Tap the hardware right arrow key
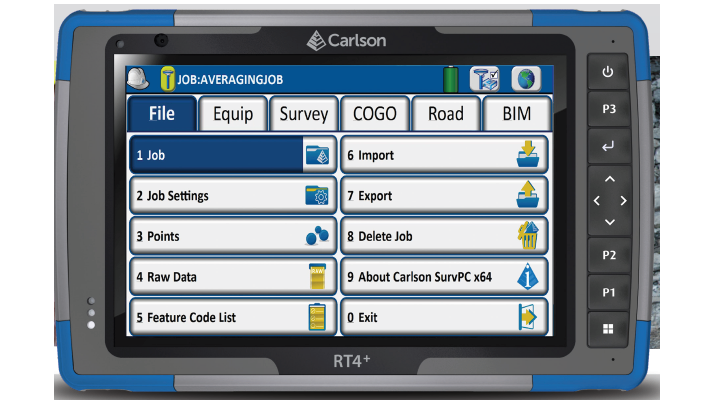This screenshot has height=401, width=712. coord(623,201)
